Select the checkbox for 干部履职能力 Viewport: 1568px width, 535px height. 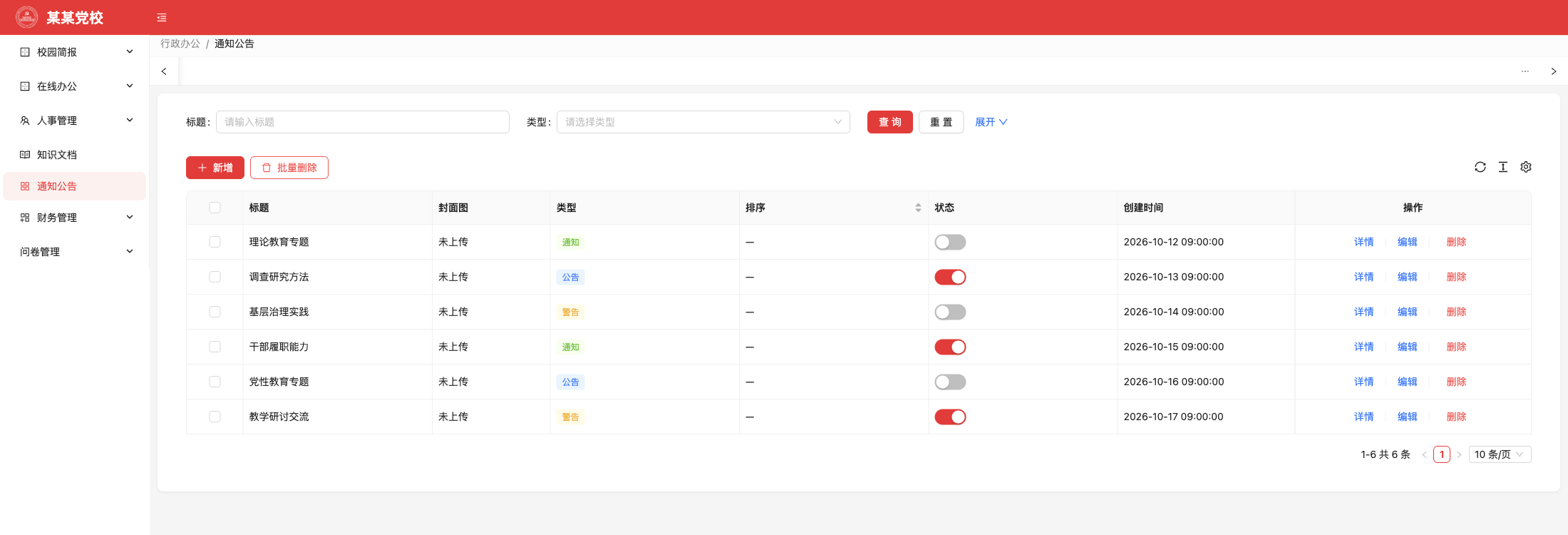coord(215,347)
